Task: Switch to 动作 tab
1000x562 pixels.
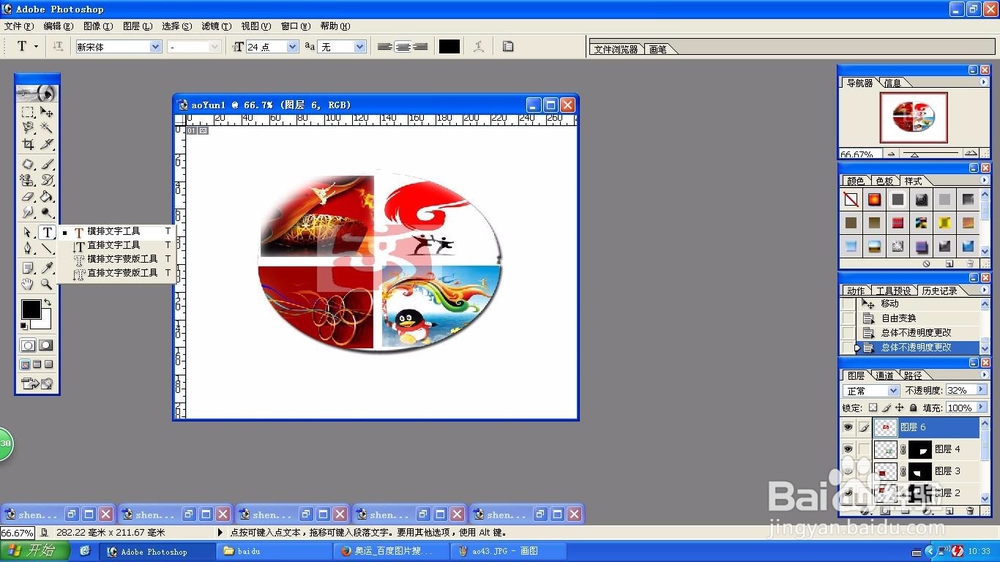Action: coord(855,291)
